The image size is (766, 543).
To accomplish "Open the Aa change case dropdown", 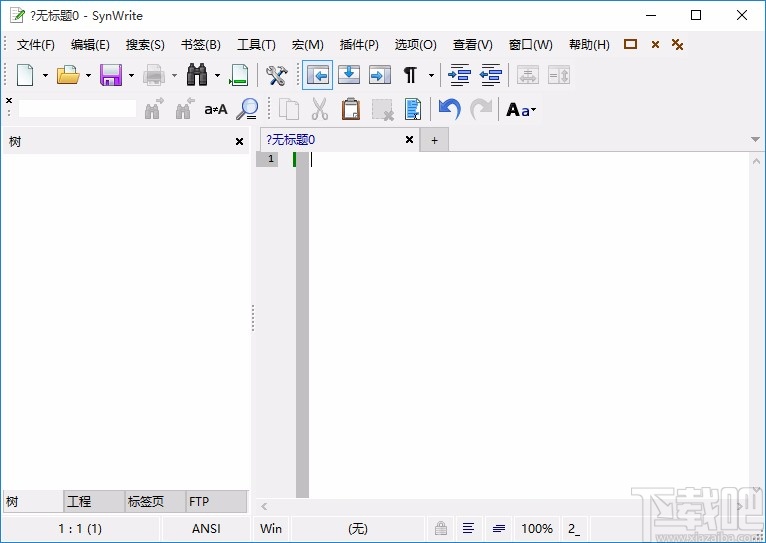I will point(521,110).
